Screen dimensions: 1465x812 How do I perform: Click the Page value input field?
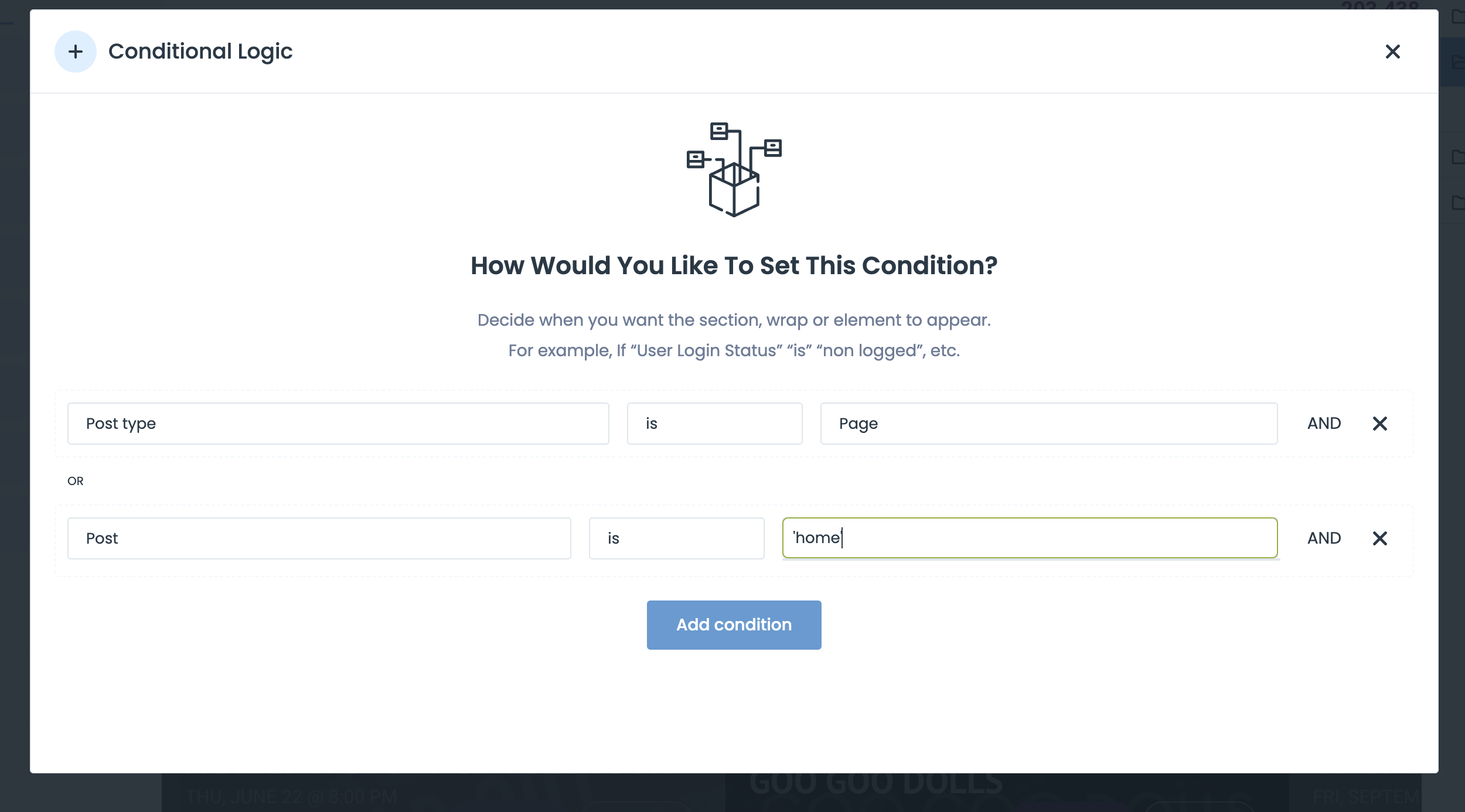(x=1048, y=423)
